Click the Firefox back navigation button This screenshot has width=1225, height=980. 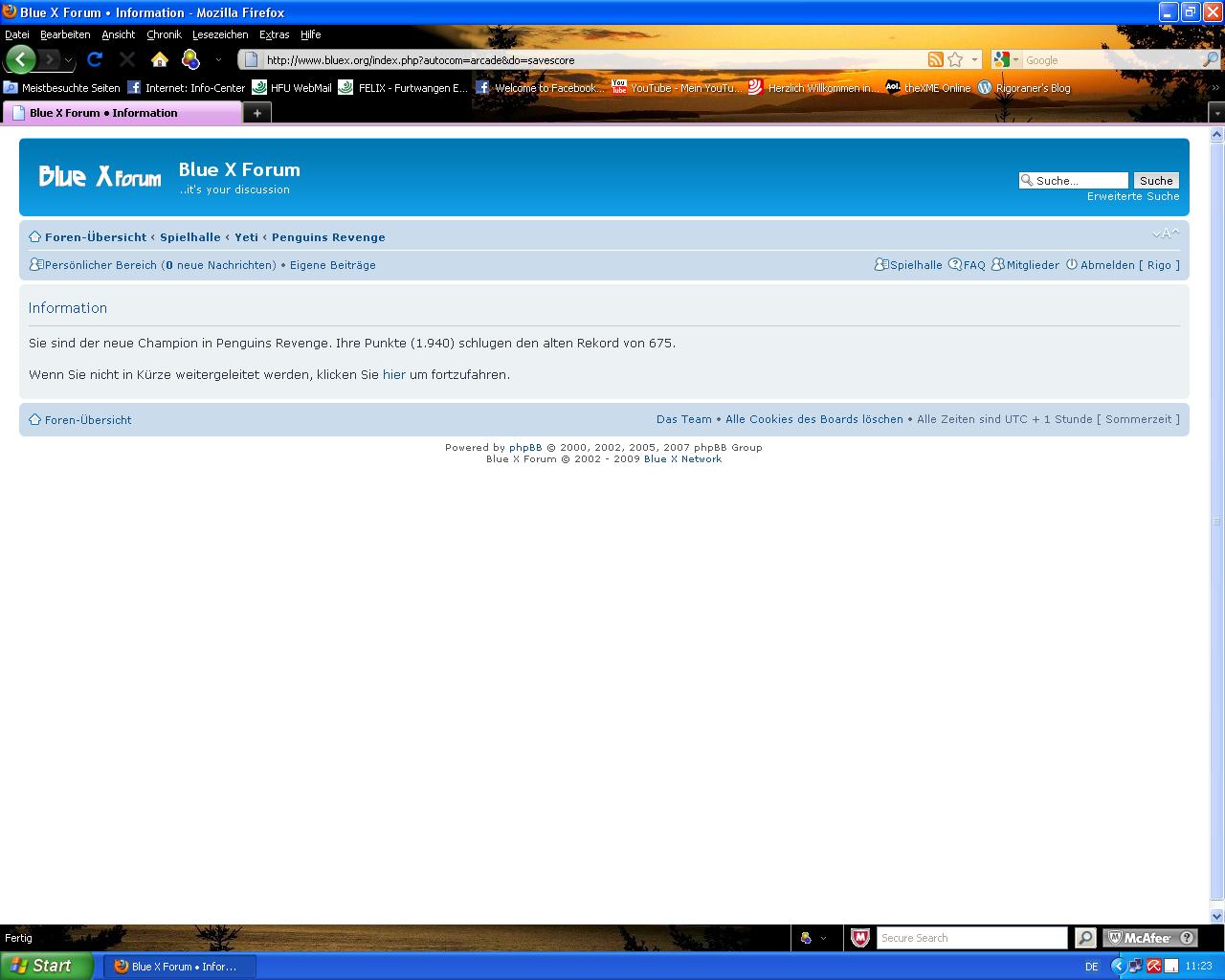(20, 59)
